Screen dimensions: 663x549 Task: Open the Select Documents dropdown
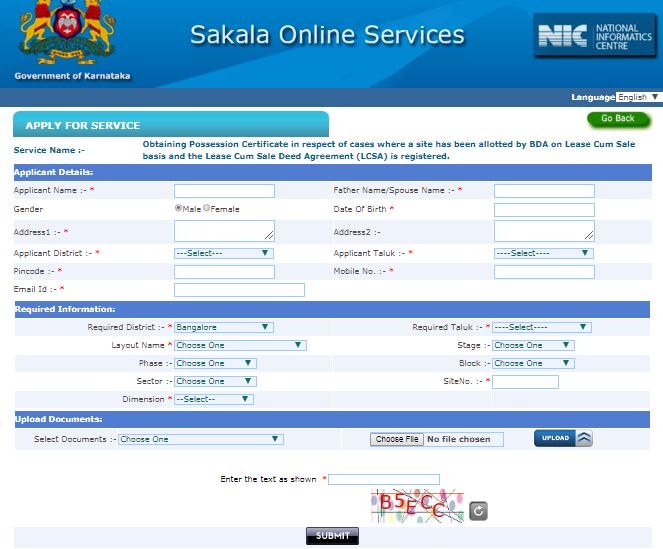coord(201,439)
